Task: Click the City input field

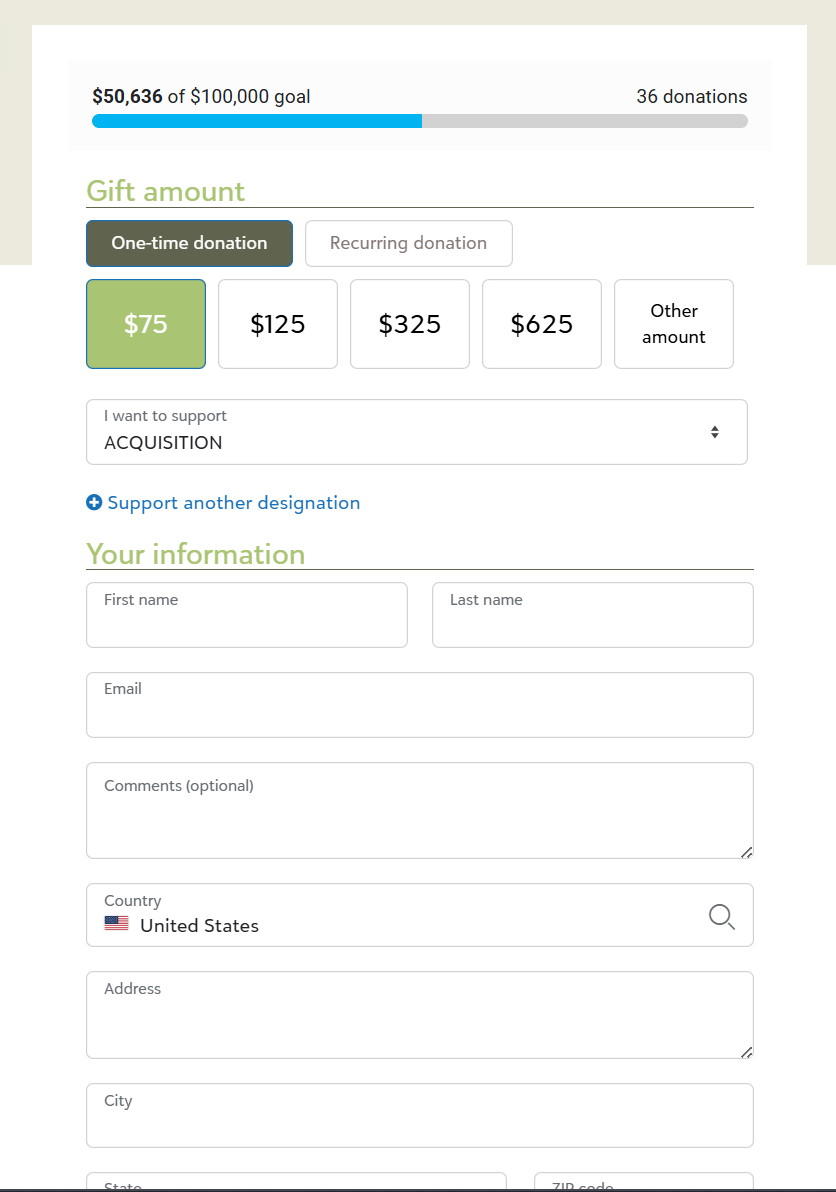Action: click(x=419, y=1114)
